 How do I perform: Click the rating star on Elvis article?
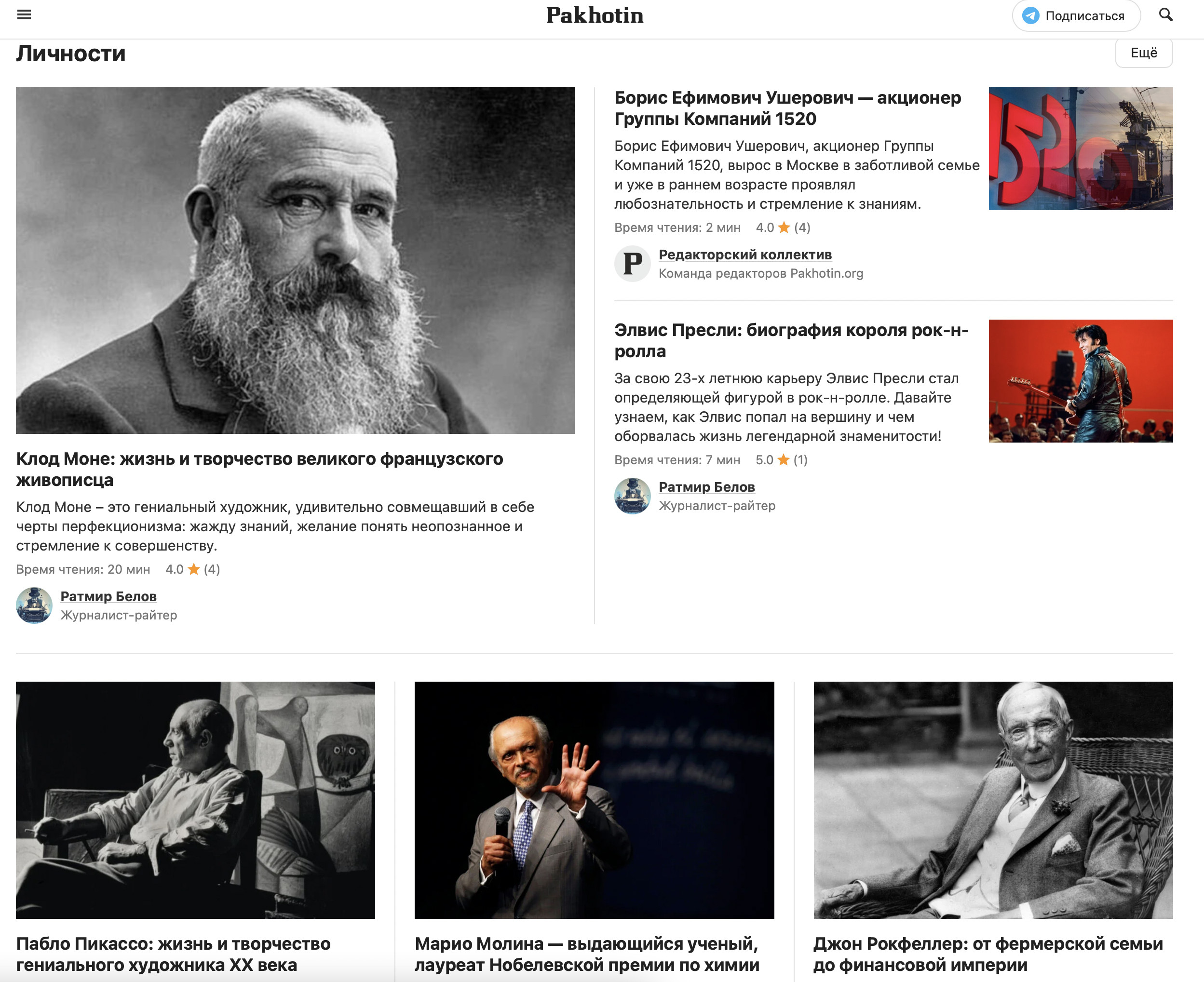click(783, 460)
